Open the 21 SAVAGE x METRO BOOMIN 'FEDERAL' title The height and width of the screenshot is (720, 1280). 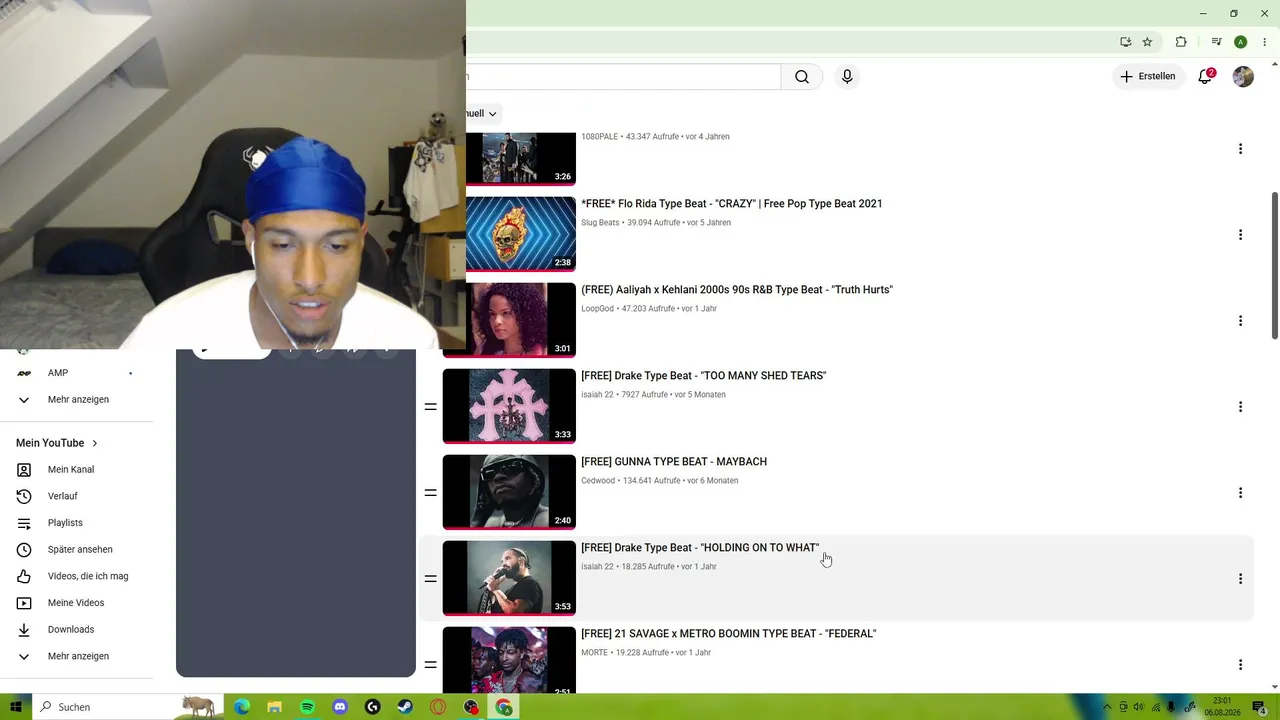[x=729, y=634]
